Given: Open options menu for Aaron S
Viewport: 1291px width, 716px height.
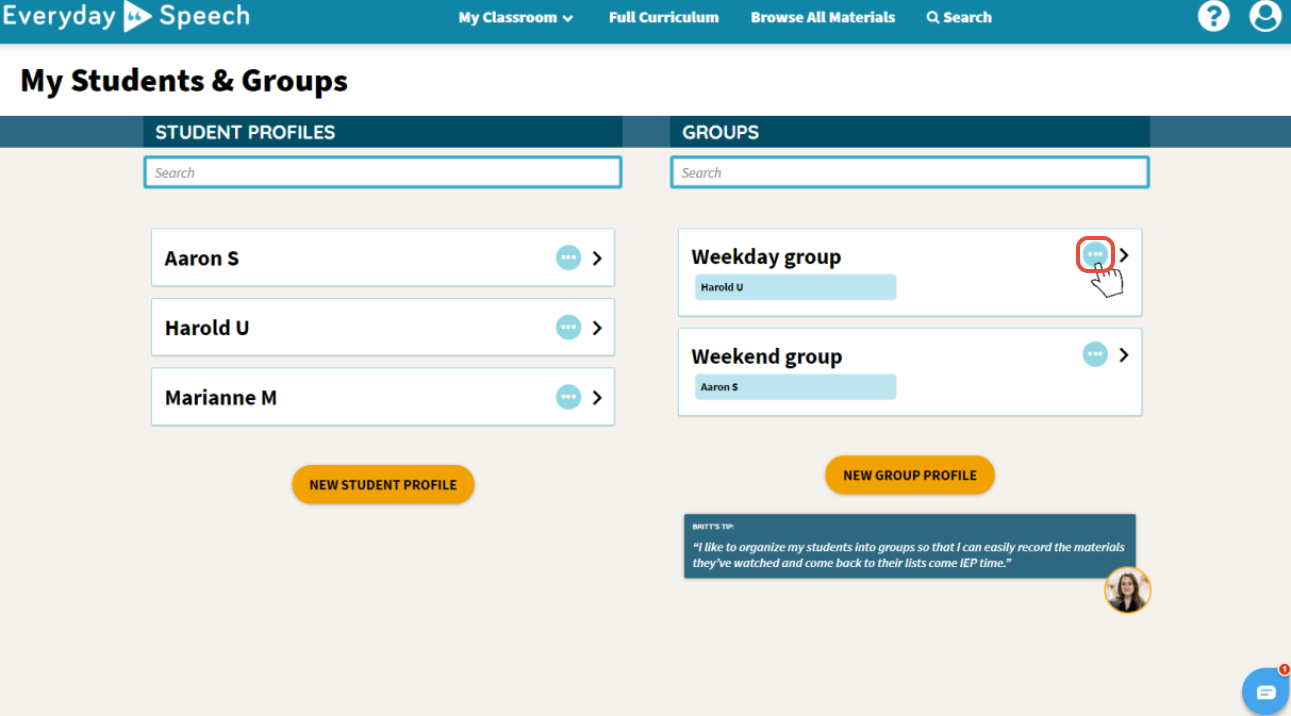Looking at the screenshot, I should pyautogui.click(x=568, y=258).
